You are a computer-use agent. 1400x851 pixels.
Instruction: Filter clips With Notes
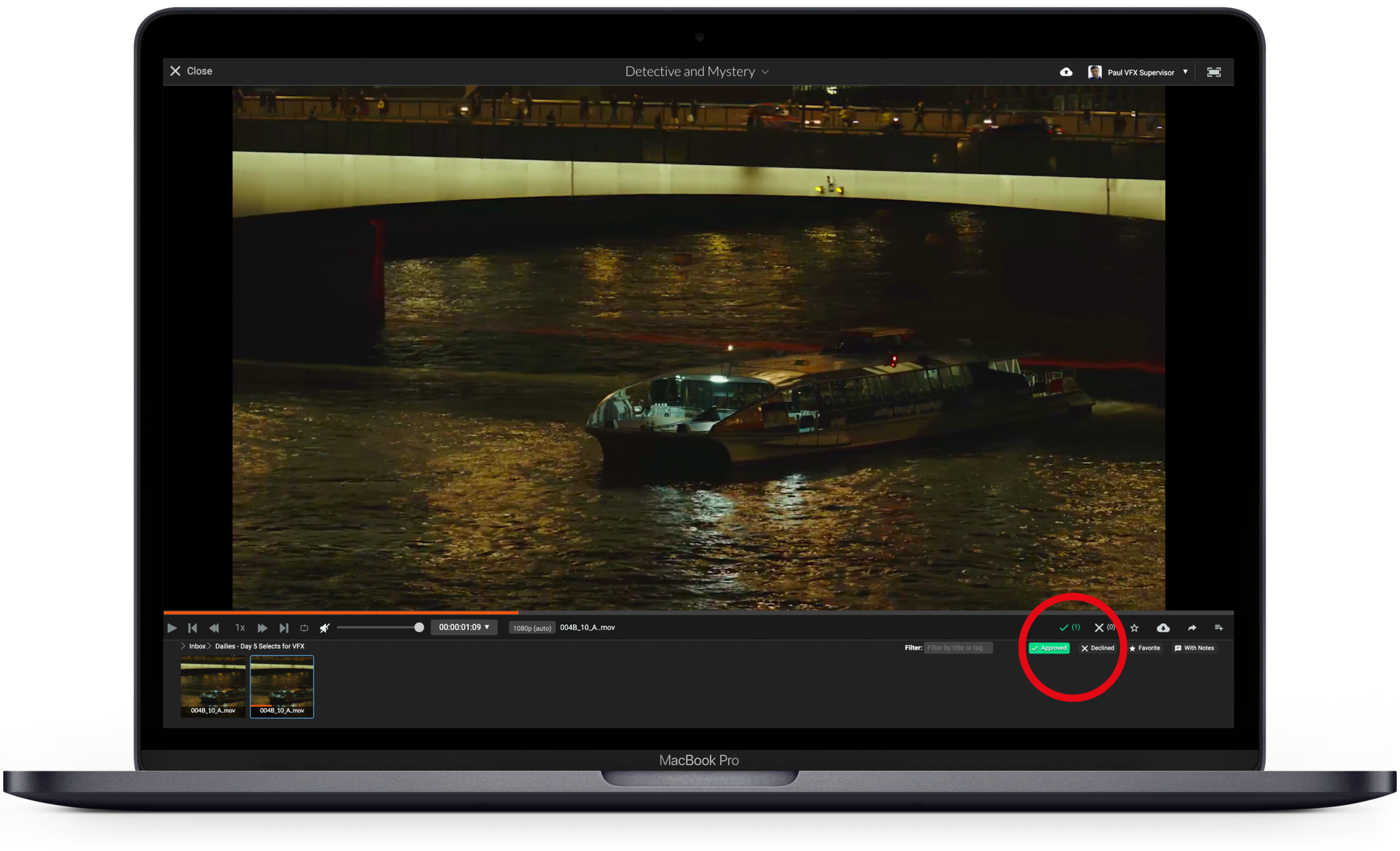[1194, 648]
